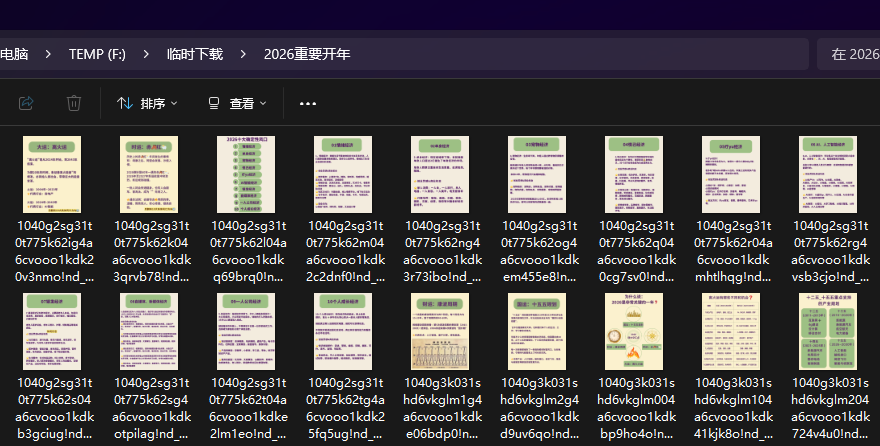Expand chevron between 电脑 and TEMP (F:)
The image size is (880, 446).
(x=47, y=54)
